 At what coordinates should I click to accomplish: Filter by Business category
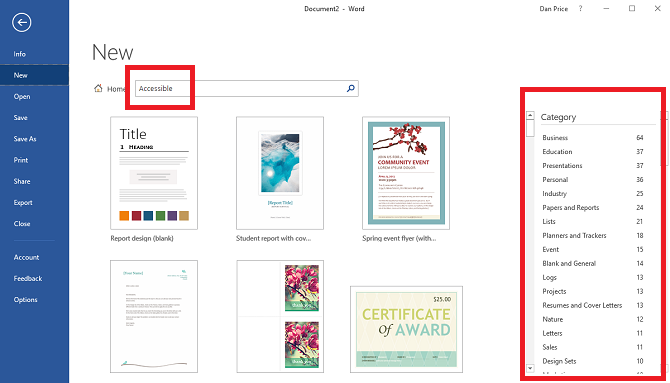(x=593, y=138)
